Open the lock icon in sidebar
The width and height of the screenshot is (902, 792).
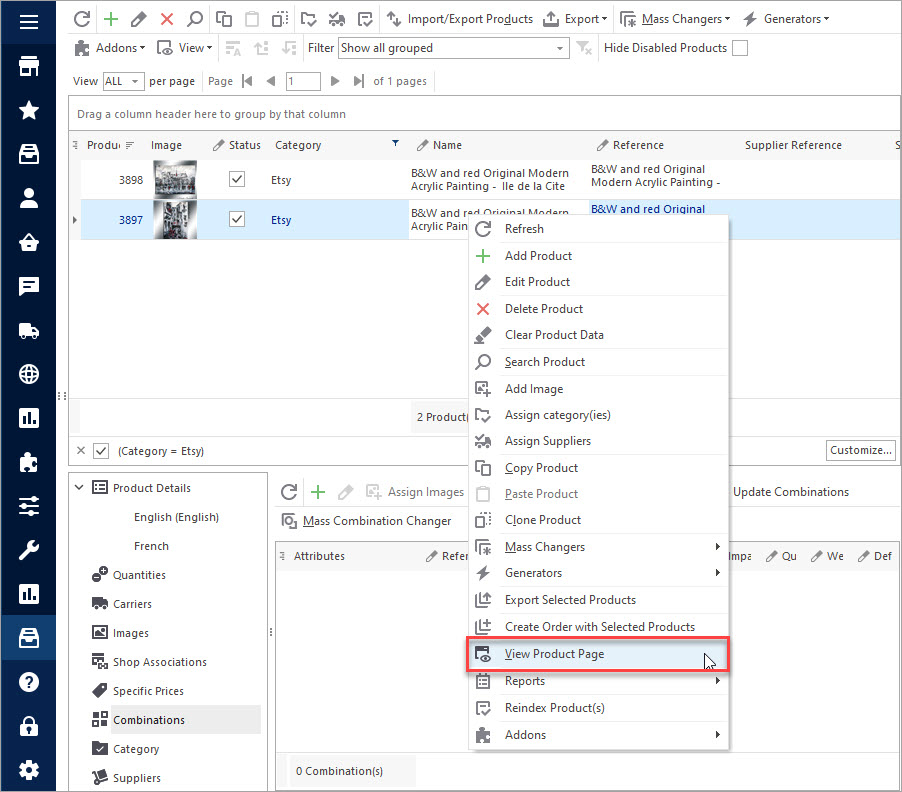(x=29, y=726)
